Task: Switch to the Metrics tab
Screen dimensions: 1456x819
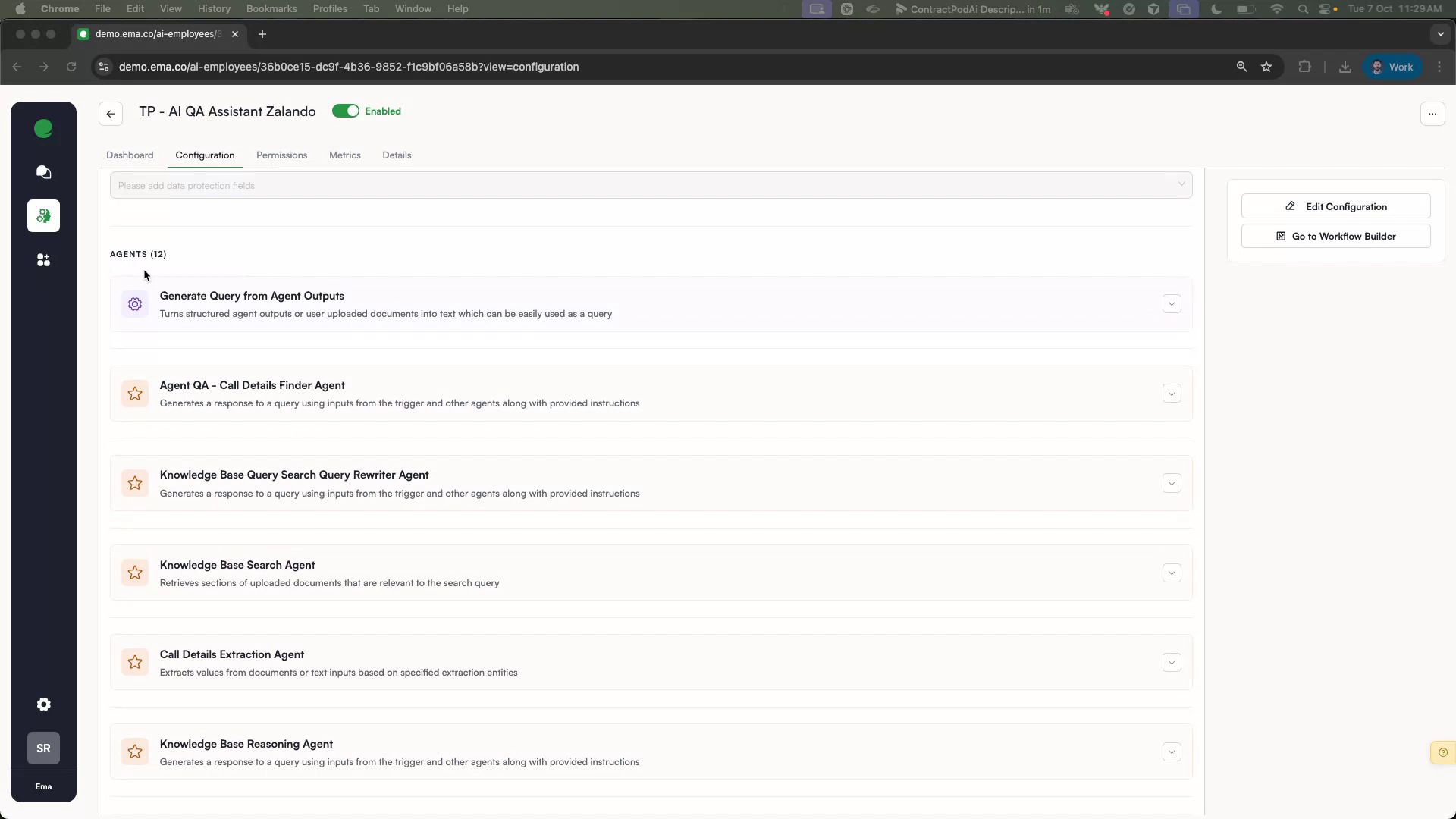Action: point(345,155)
